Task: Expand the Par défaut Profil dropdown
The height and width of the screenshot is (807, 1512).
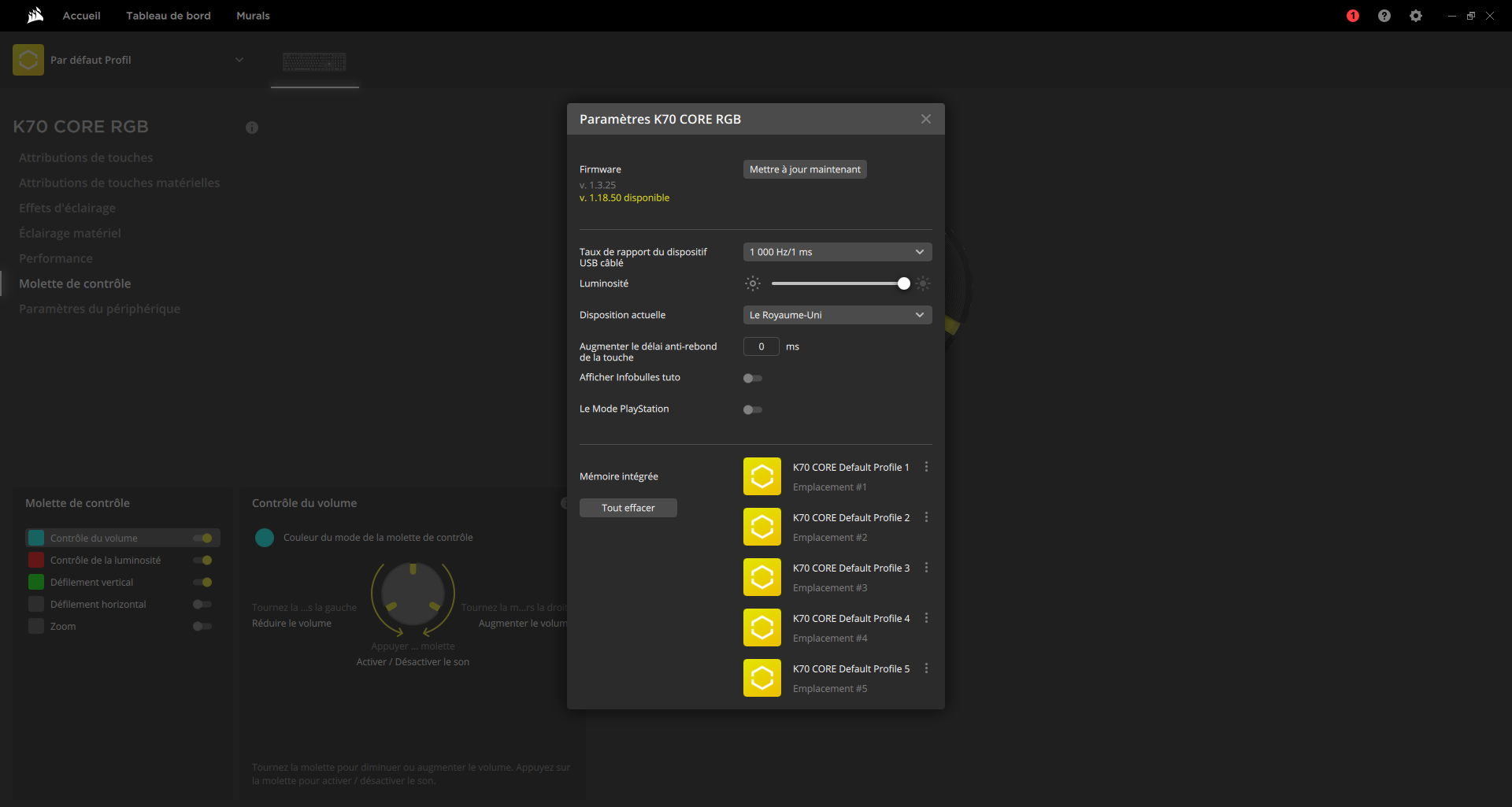Action: 239,60
